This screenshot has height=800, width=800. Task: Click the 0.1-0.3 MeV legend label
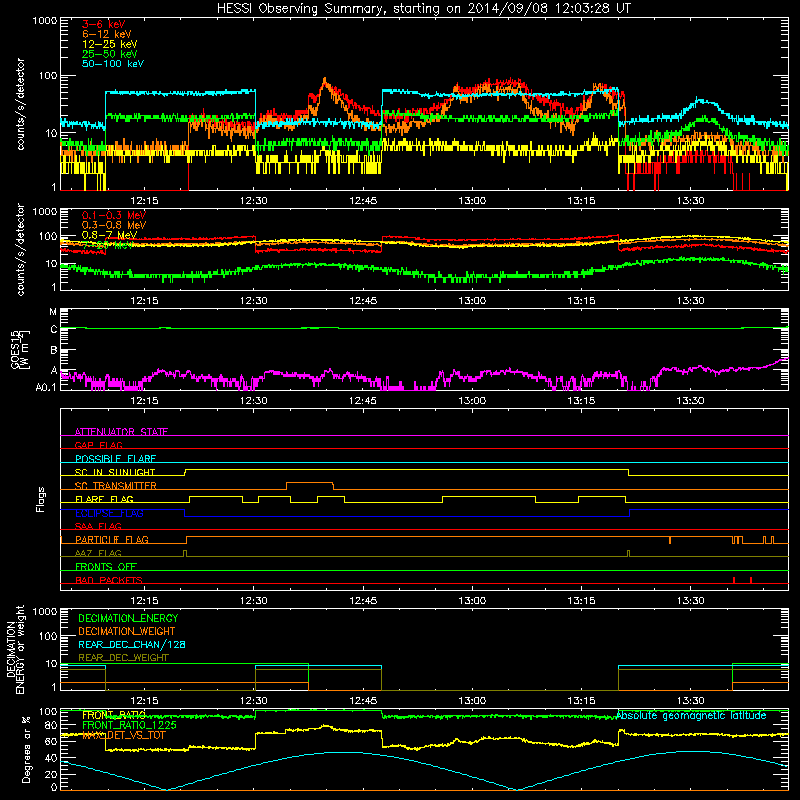114,215
